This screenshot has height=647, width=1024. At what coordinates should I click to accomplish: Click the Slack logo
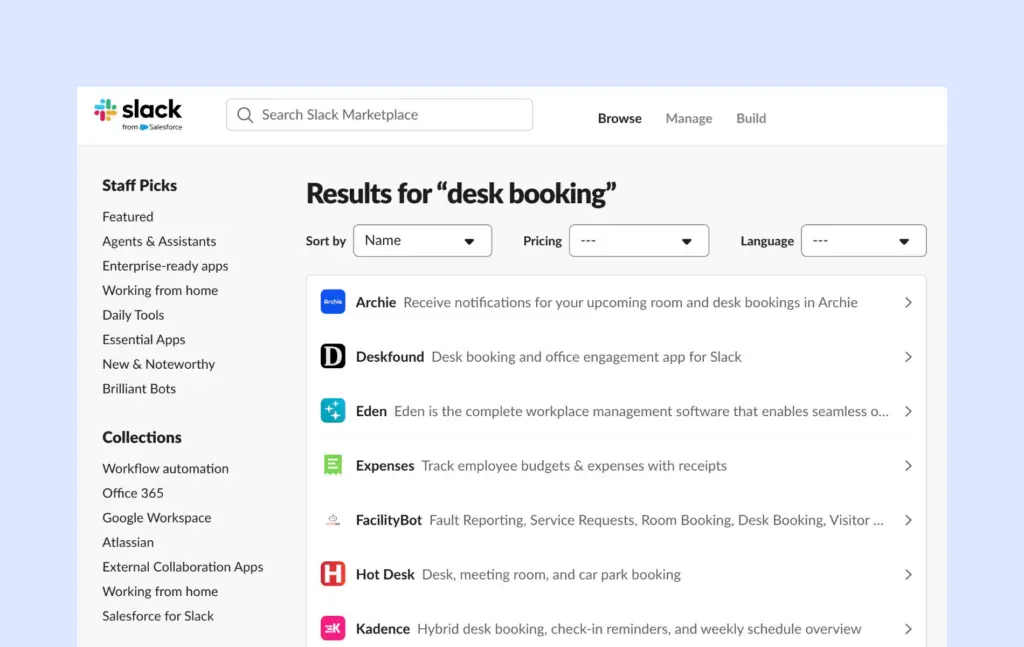138,114
